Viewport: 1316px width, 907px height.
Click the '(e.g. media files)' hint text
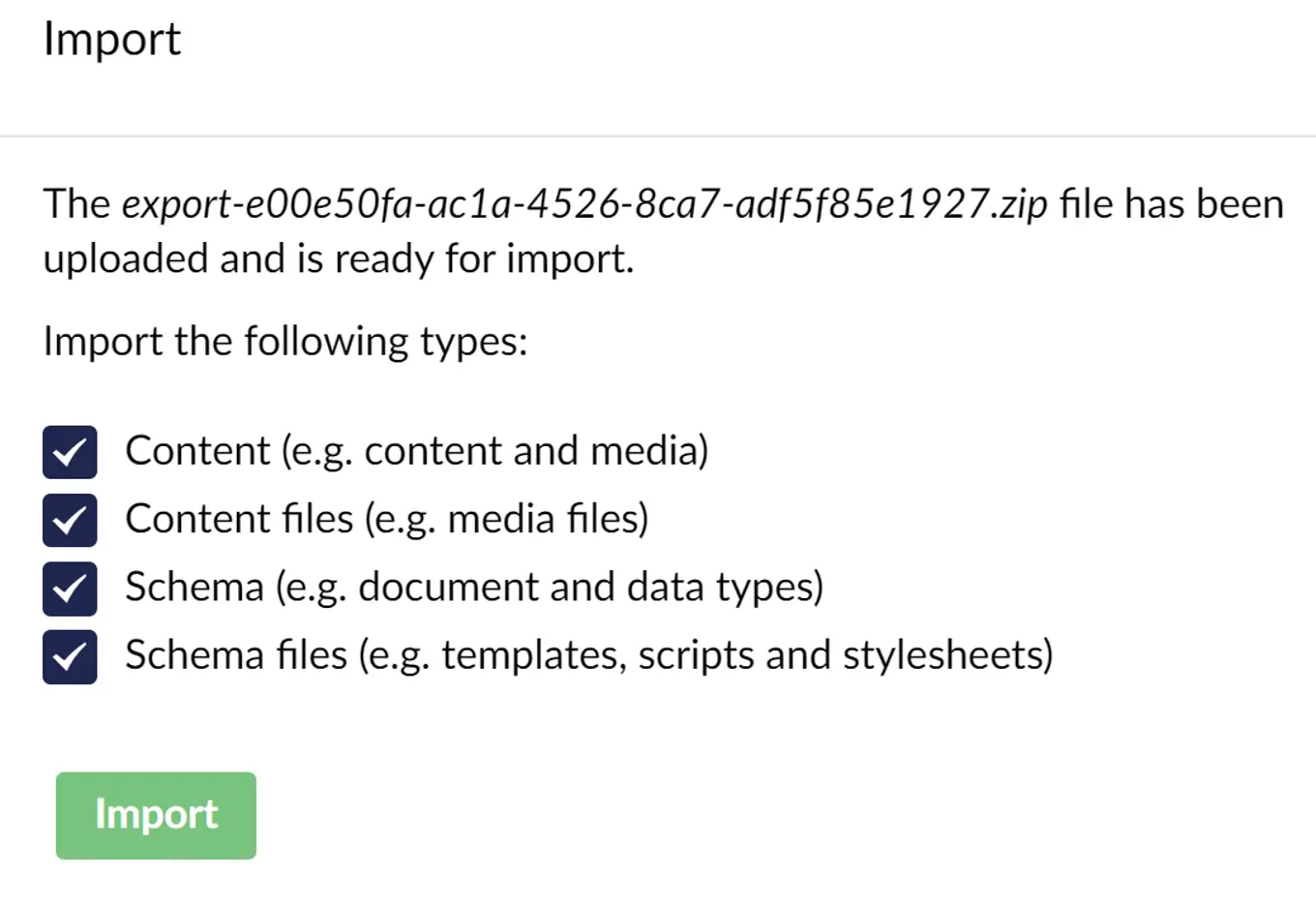(x=506, y=520)
